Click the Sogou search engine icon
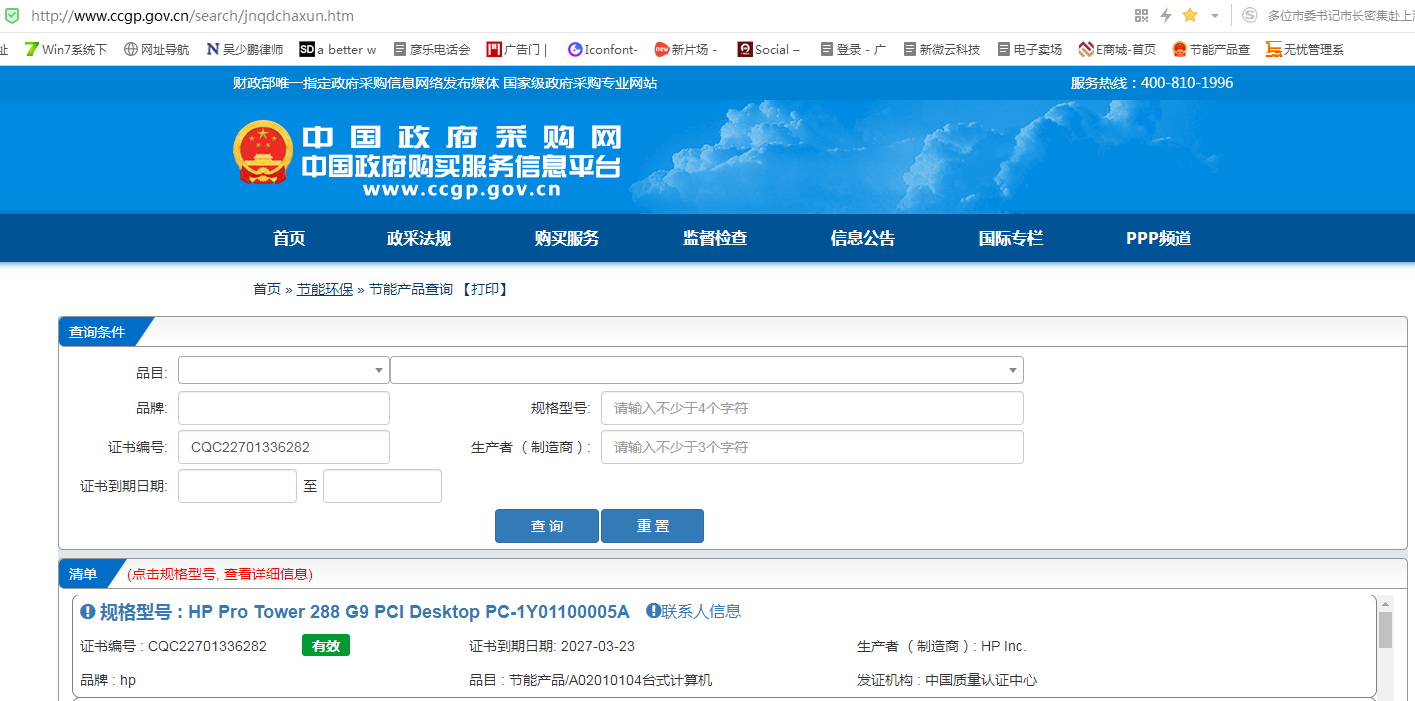The image size is (1415, 701). point(1249,15)
